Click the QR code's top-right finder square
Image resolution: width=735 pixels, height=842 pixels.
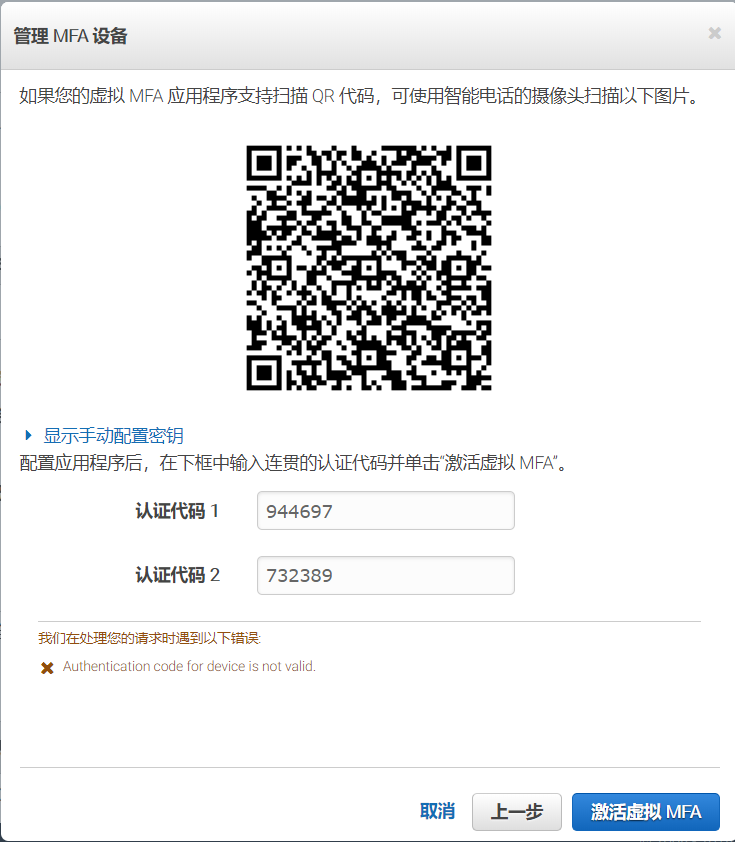[474, 163]
